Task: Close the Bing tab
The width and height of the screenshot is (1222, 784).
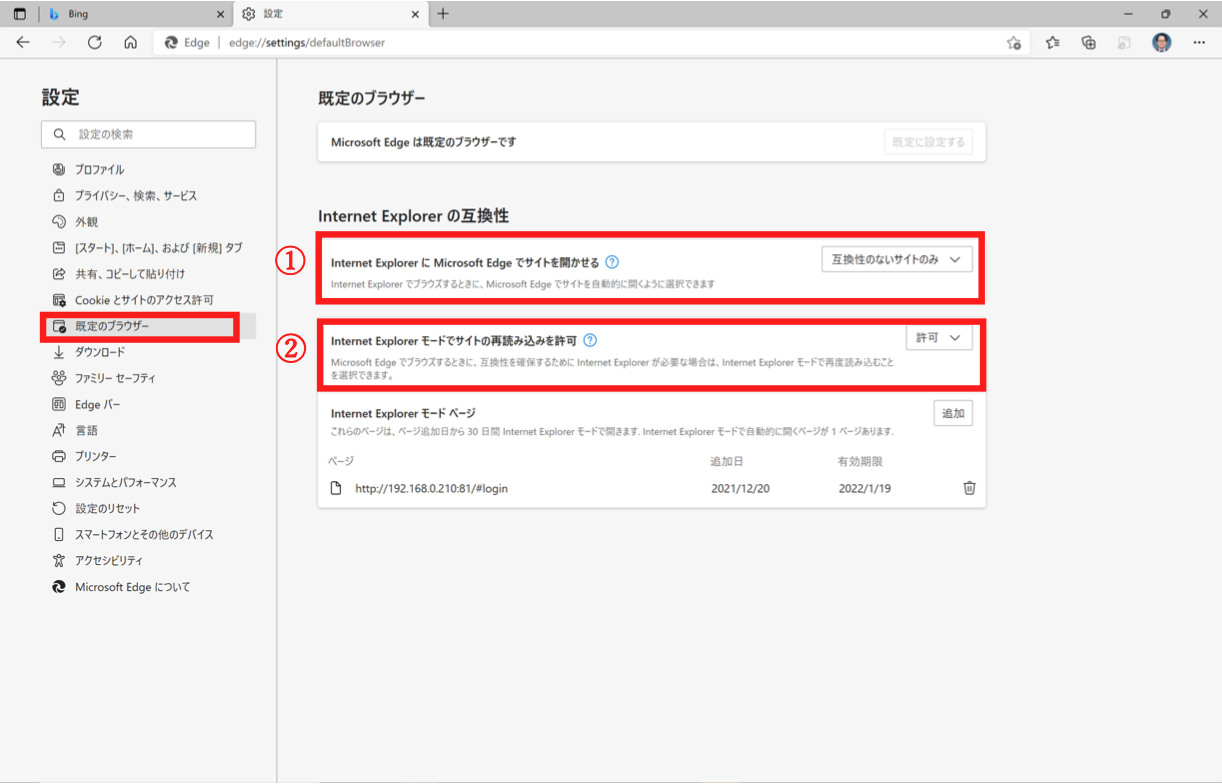Action: pos(220,14)
